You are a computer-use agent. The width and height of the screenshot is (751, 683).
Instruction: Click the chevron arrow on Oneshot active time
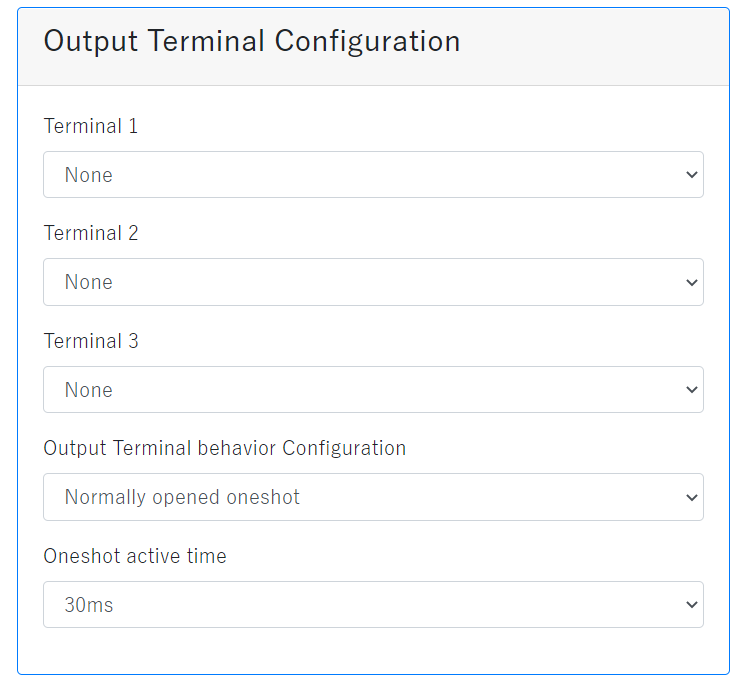pos(691,605)
